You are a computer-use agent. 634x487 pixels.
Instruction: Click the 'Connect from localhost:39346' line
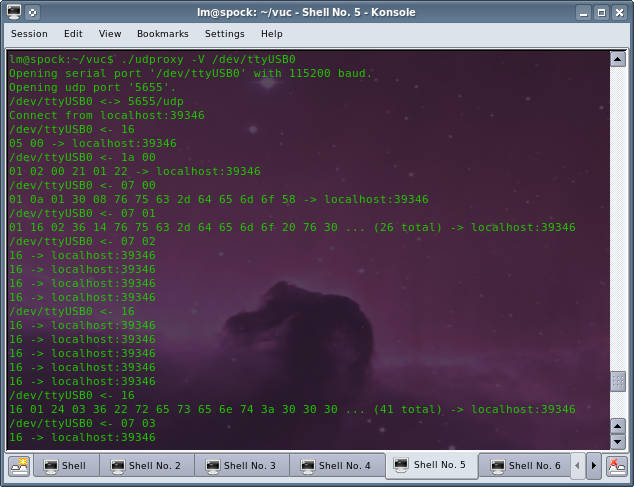click(x=107, y=115)
